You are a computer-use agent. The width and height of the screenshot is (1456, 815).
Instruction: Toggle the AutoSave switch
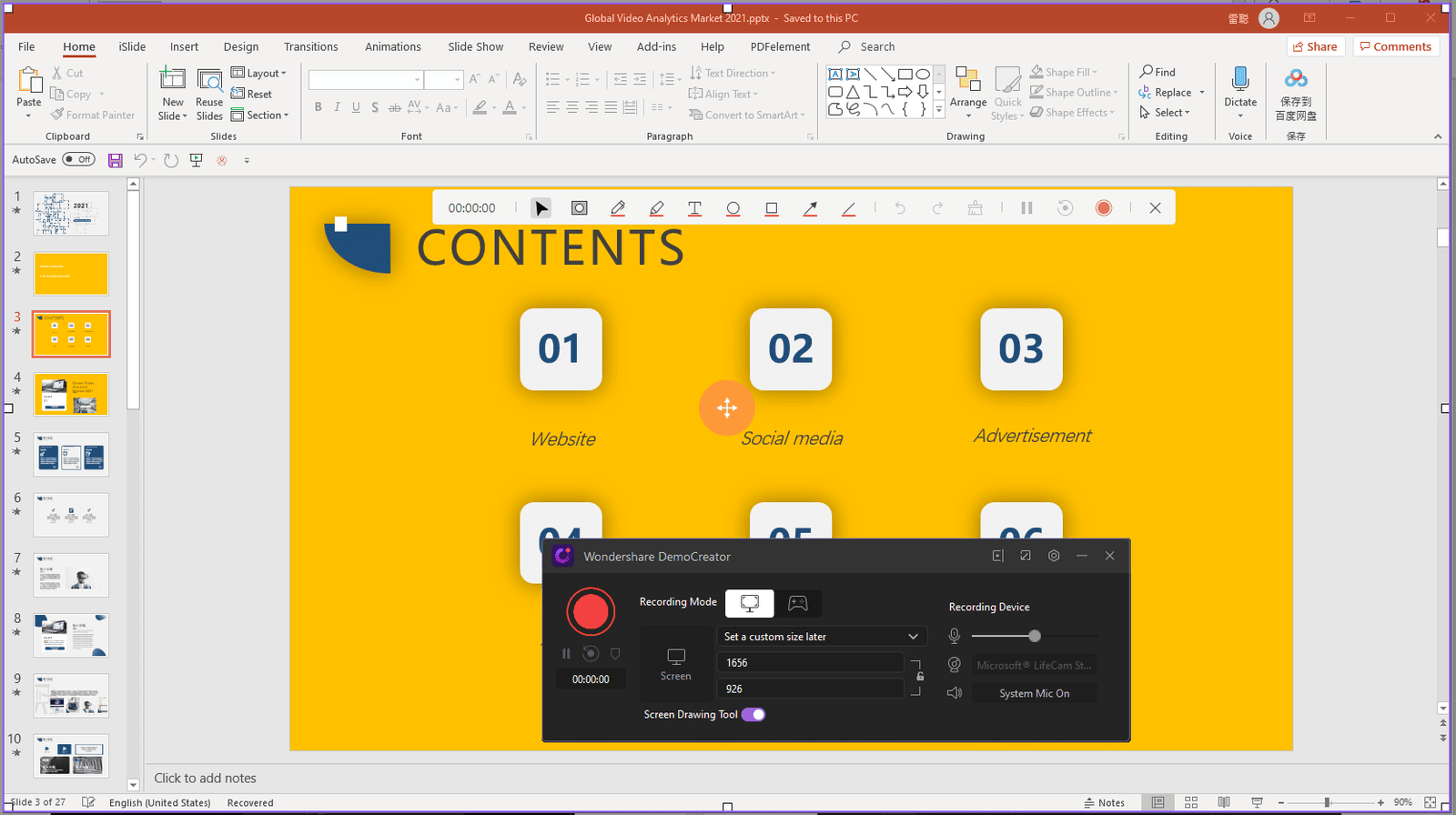(x=79, y=159)
